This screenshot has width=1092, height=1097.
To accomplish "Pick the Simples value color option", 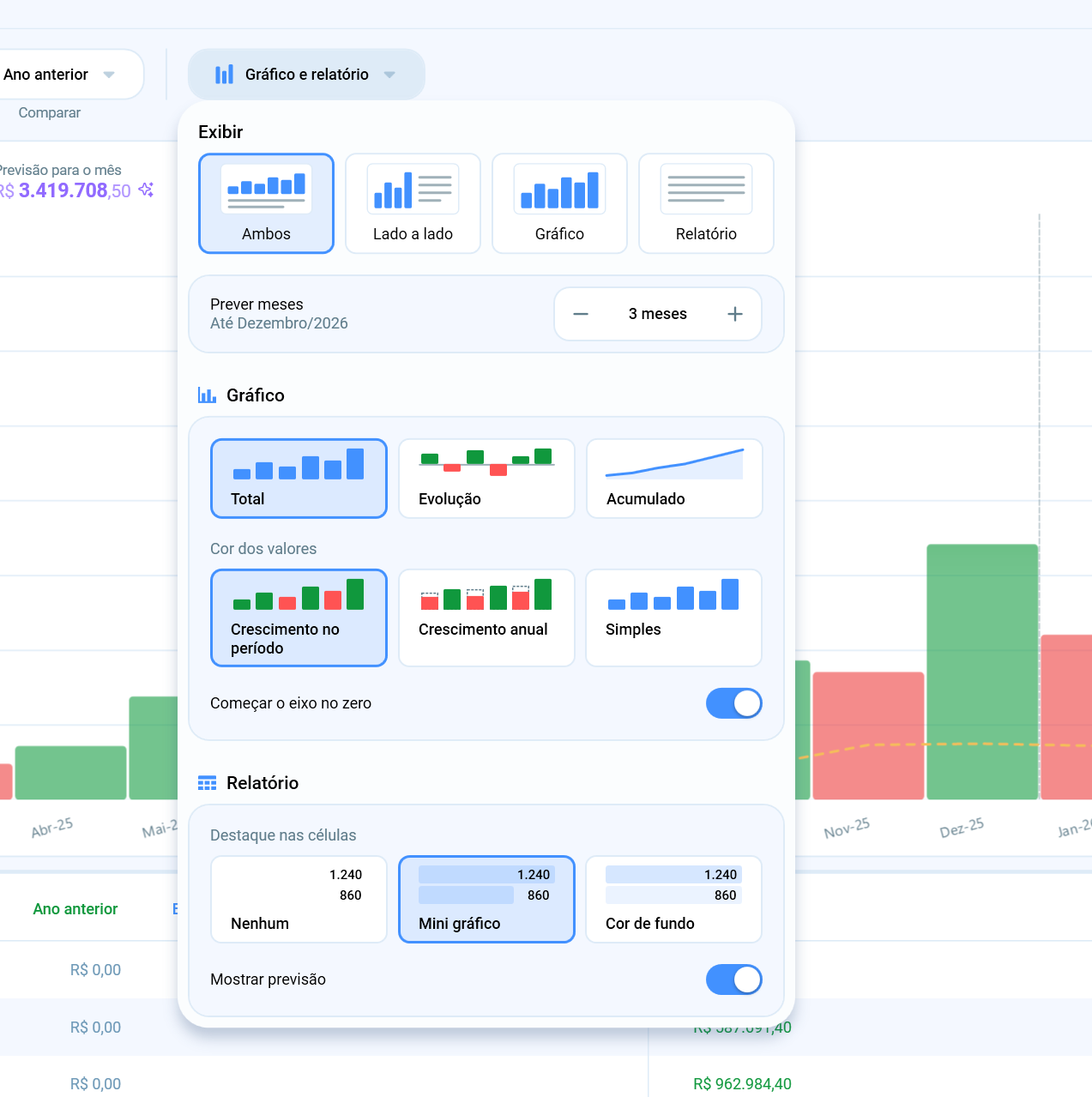I will pos(674,618).
